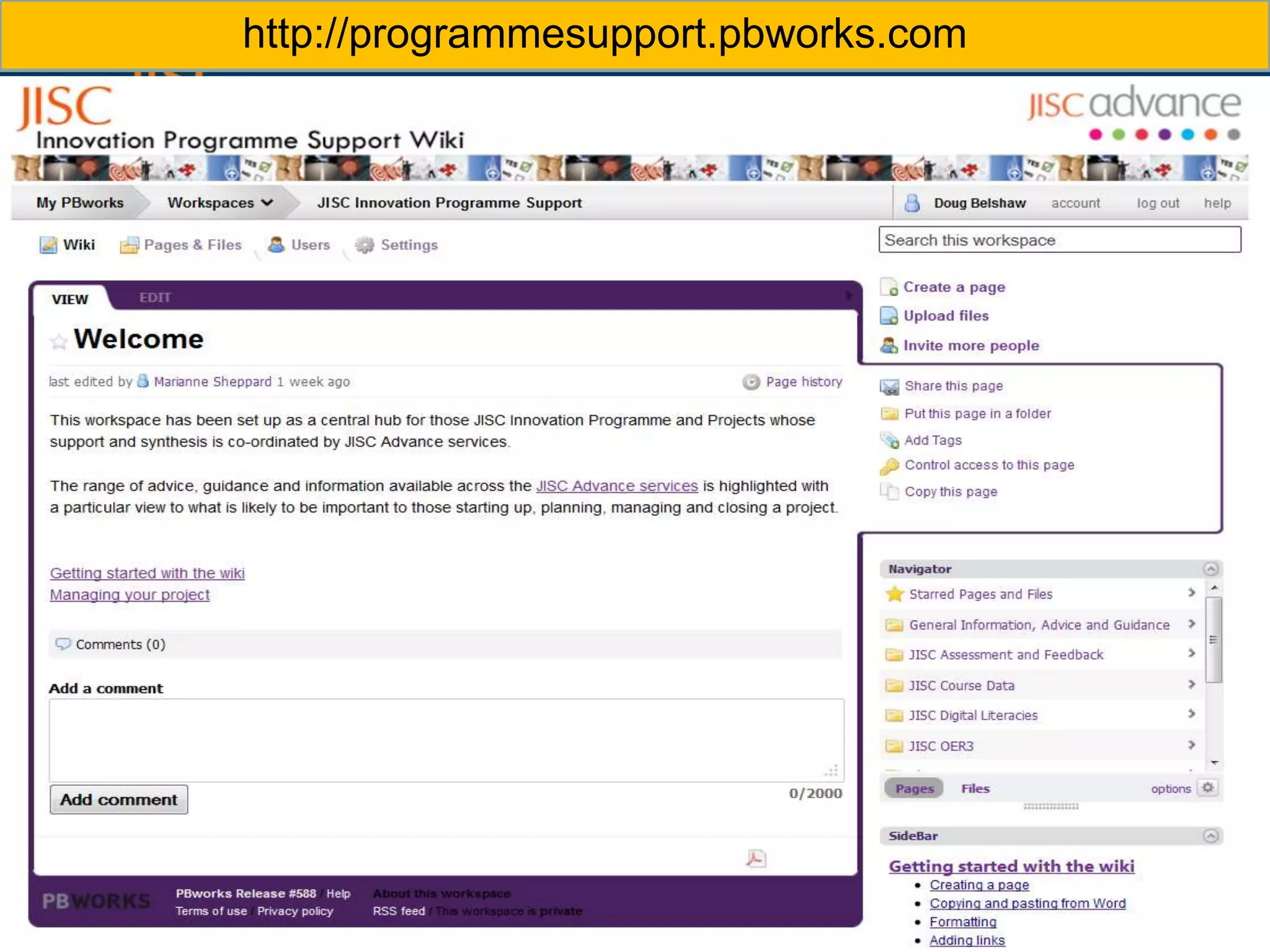Open the Formatting sidebar link
The height and width of the screenshot is (952, 1270).
tap(962, 922)
